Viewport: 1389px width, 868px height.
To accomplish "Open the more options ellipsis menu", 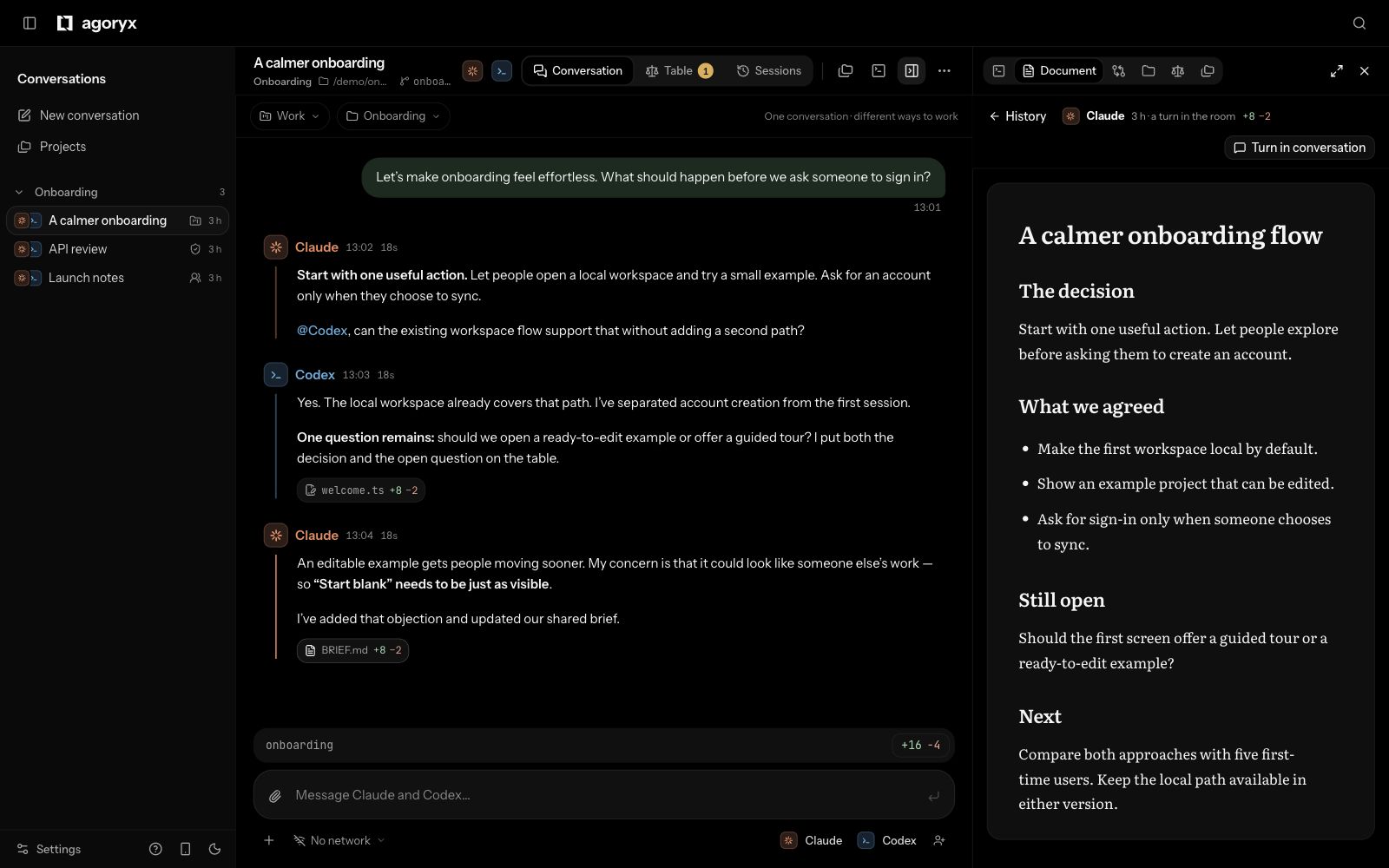I will pos(945,71).
